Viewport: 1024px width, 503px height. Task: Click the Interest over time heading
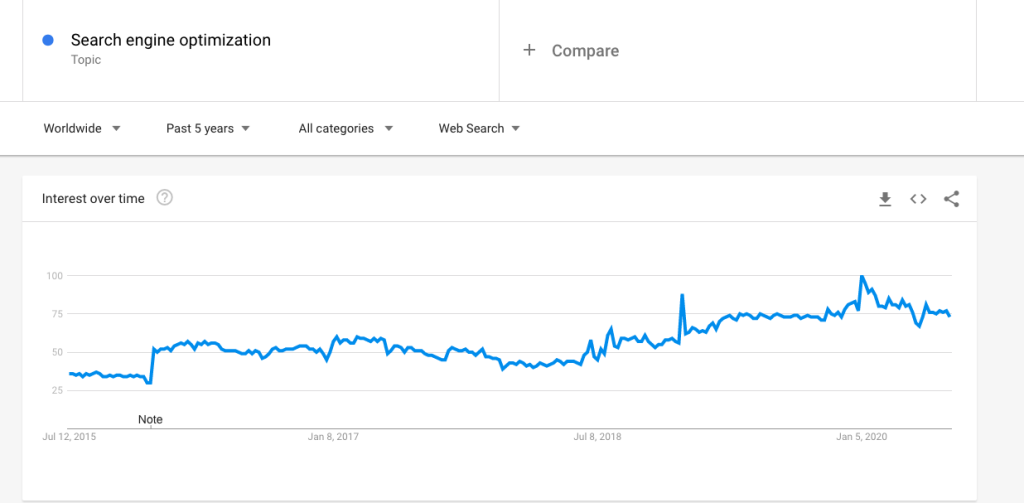93,199
